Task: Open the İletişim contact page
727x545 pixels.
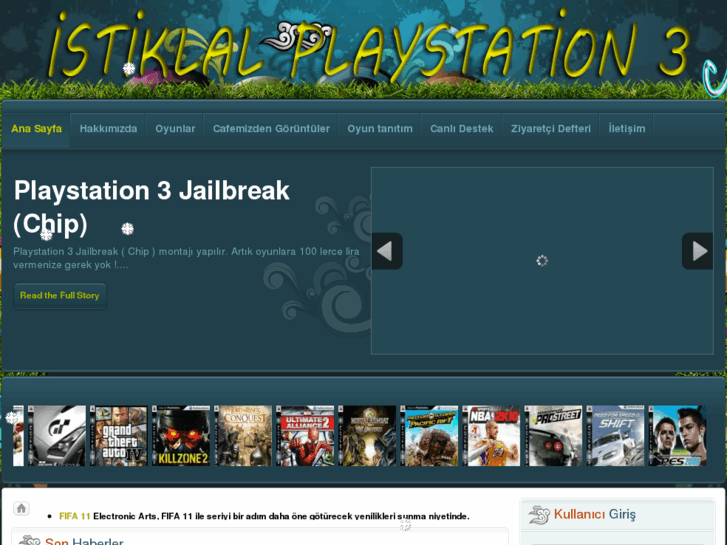Action: 626,129
